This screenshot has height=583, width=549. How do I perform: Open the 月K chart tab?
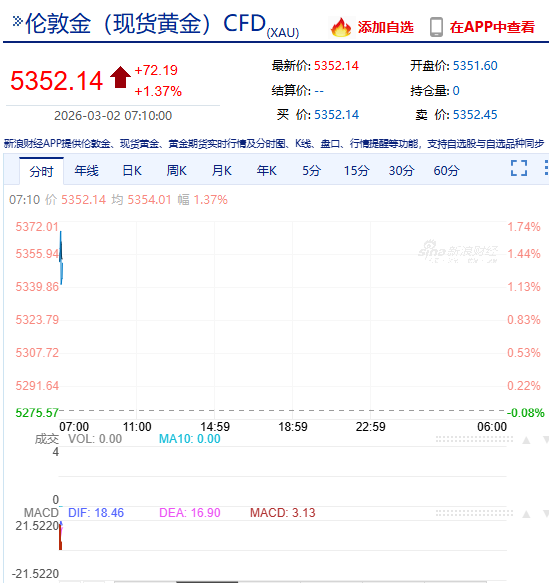pos(222,171)
